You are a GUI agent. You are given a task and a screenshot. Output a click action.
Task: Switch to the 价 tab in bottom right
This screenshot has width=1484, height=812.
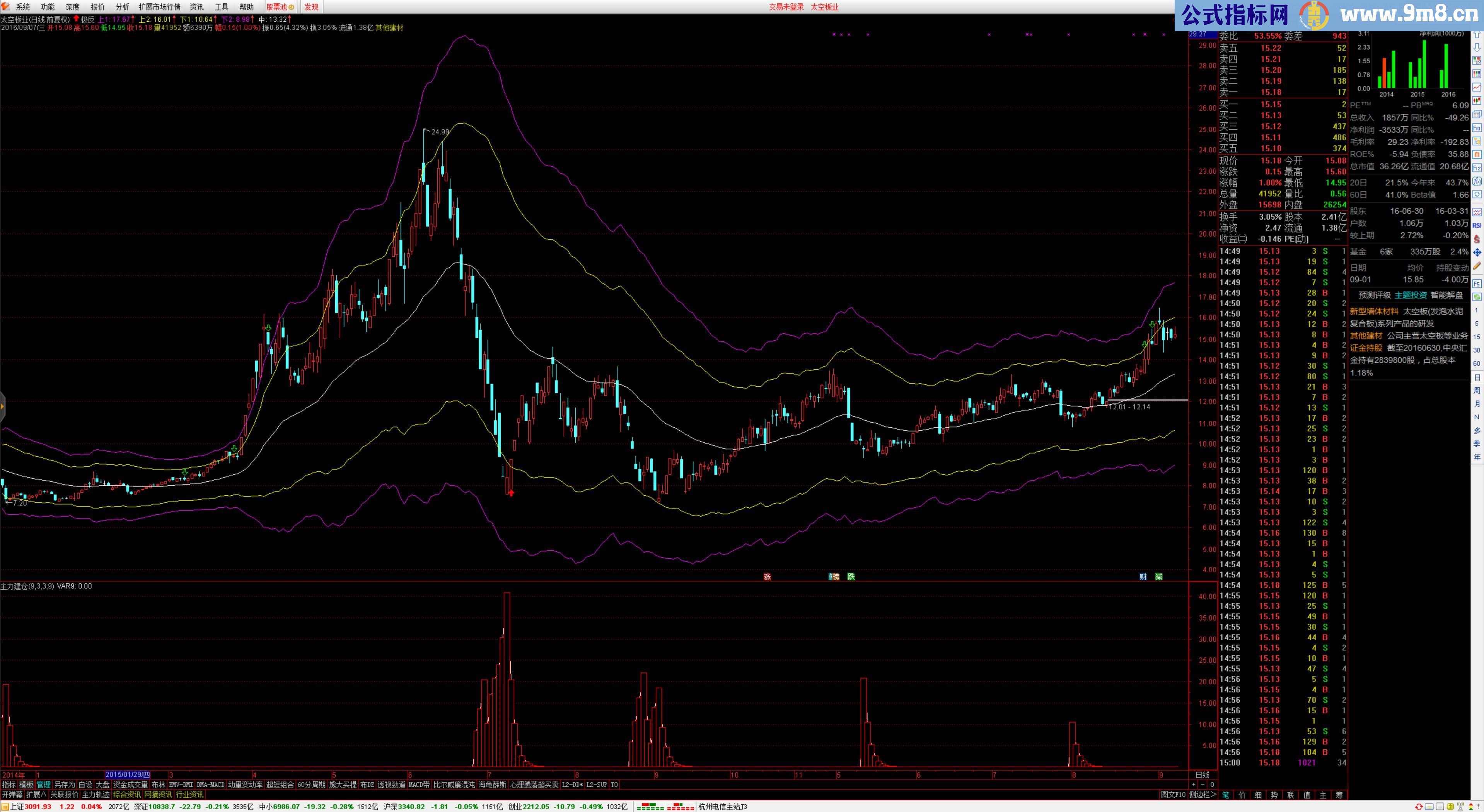(x=1242, y=795)
